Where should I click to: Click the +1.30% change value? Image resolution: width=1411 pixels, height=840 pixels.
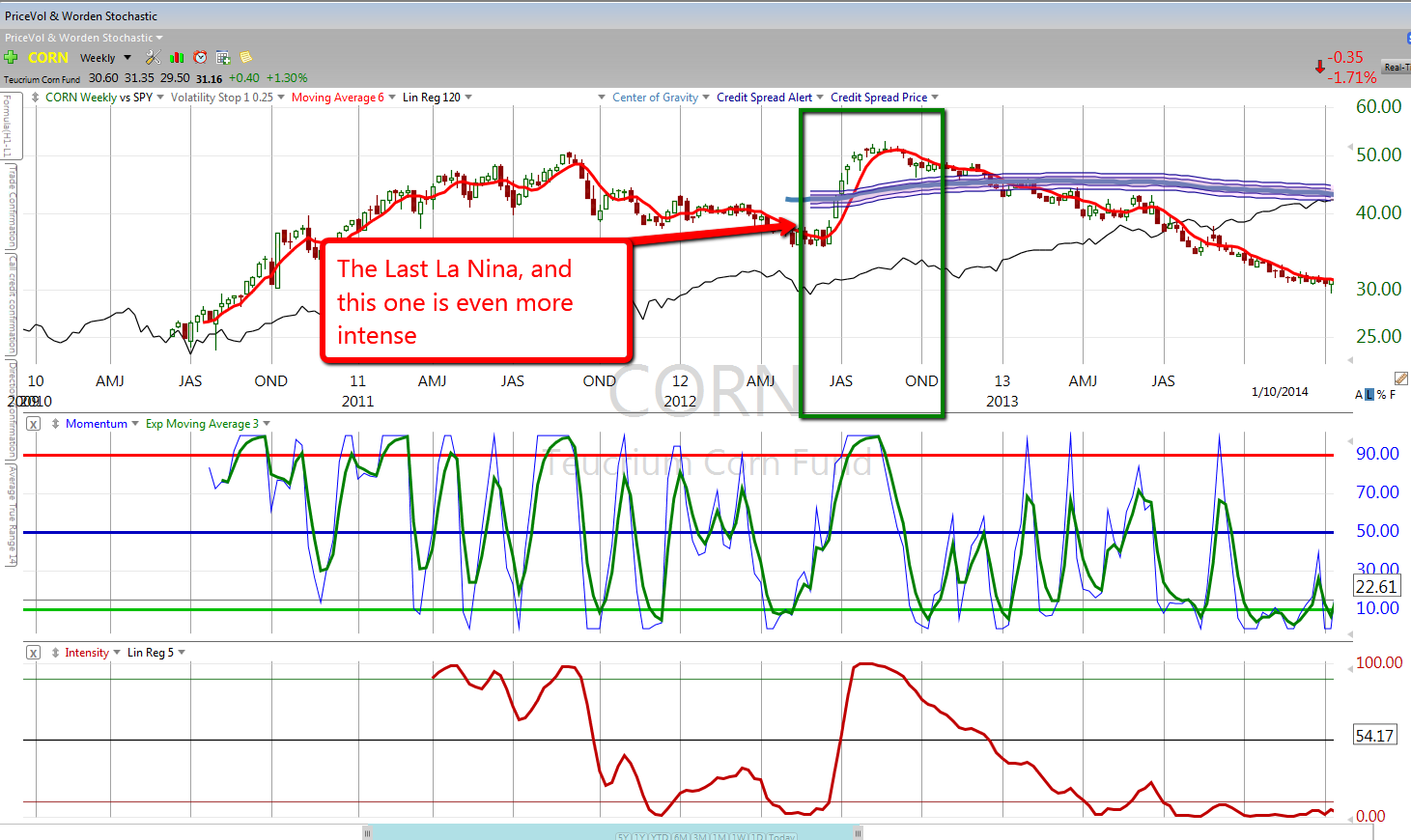(x=287, y=78)
